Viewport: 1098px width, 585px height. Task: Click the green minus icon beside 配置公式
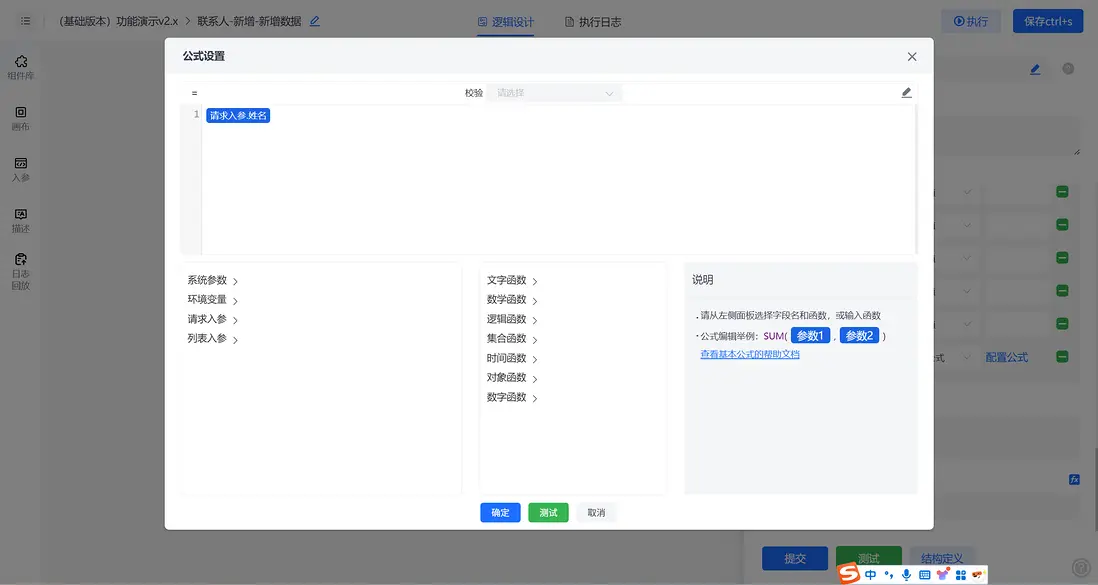[1062, 357]
